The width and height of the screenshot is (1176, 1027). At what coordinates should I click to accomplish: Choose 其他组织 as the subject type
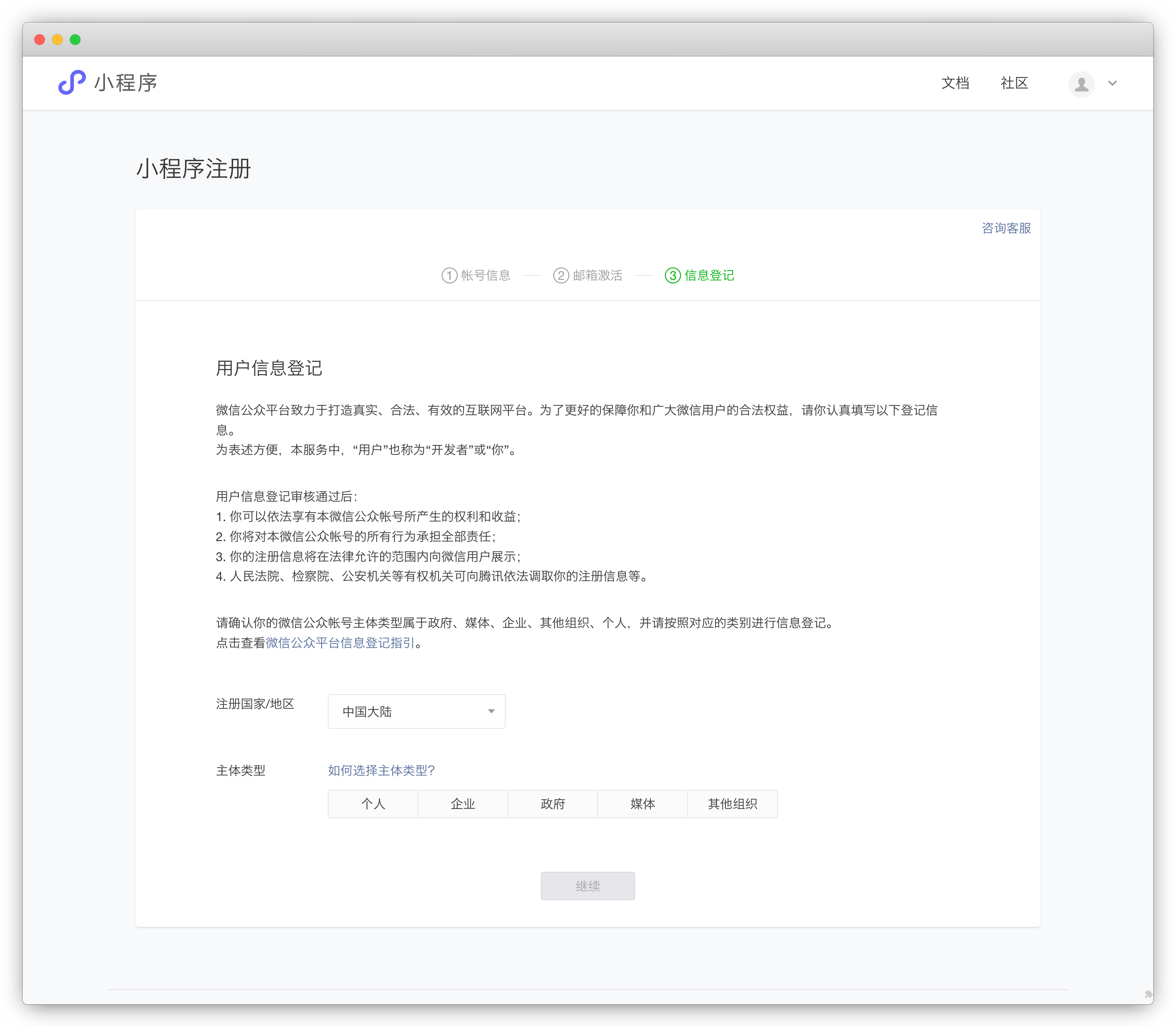click(733, 804)
